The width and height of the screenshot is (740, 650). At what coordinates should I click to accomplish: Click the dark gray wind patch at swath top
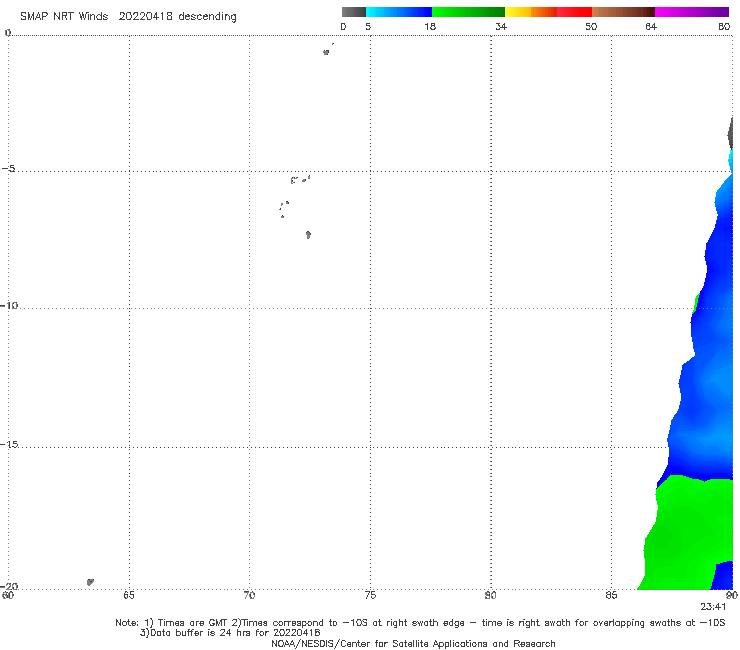[731, 133]
